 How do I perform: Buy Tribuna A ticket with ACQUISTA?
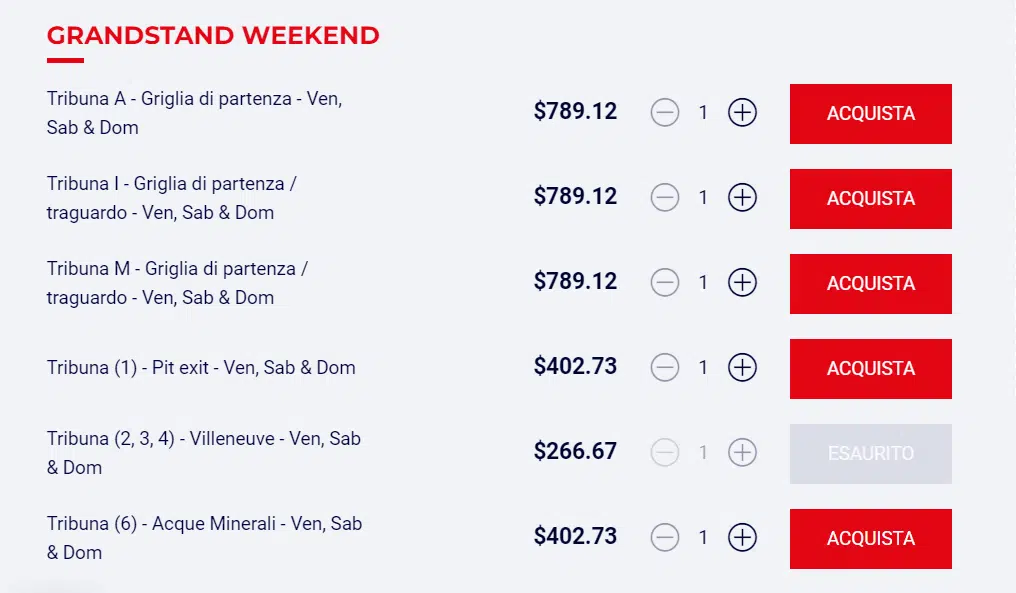[x=870, y=113]
